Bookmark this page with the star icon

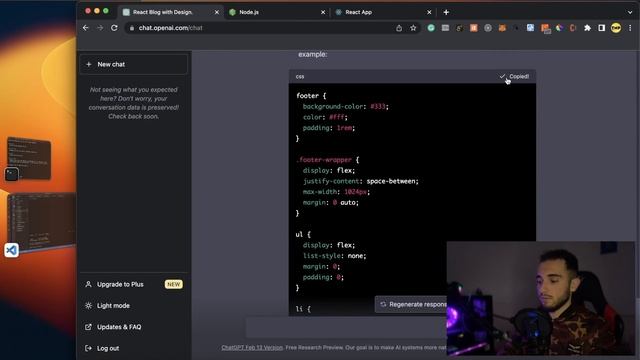tap(413, 28)
